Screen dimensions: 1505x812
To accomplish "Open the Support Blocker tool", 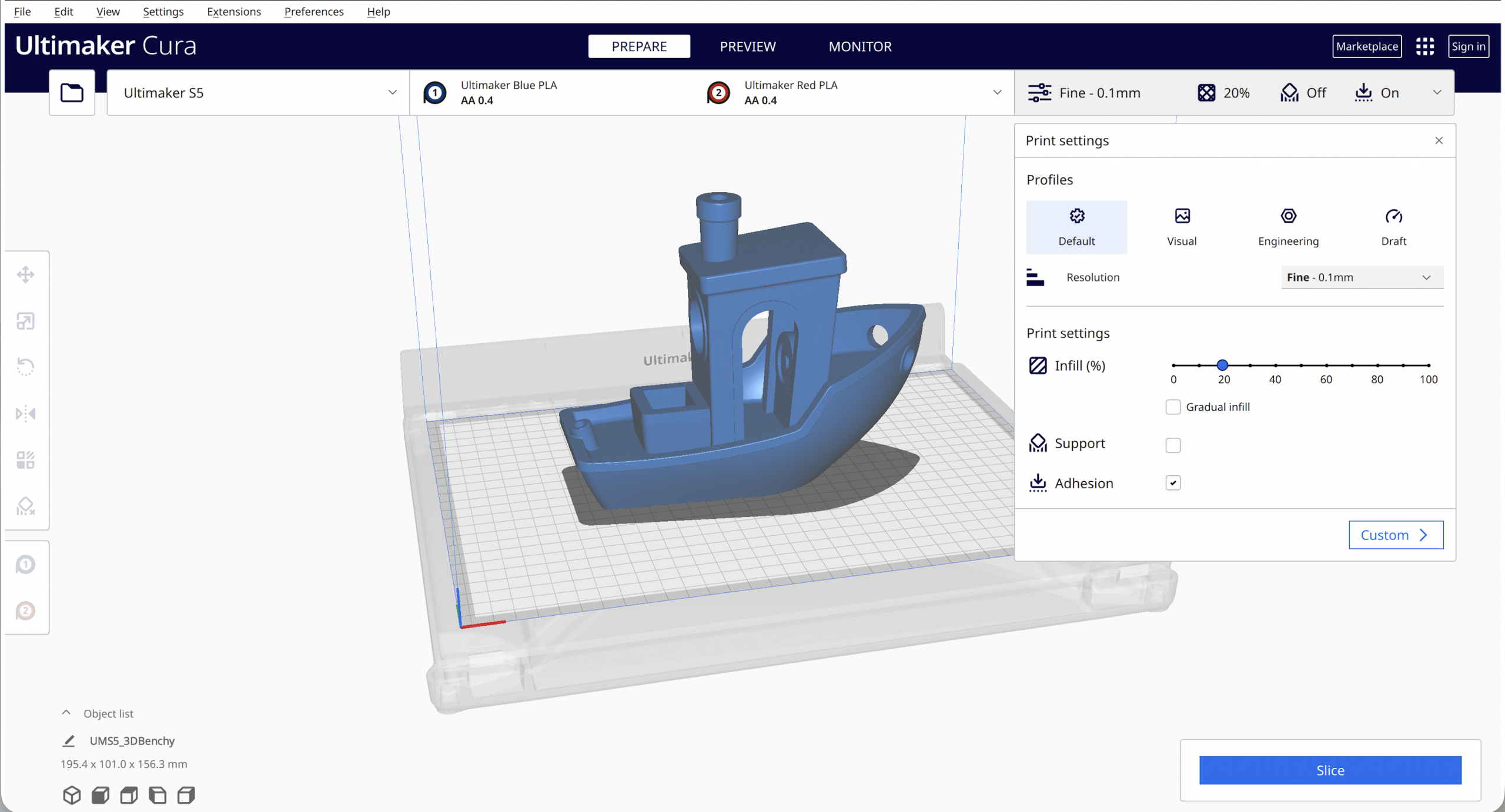I will (25, 506).
